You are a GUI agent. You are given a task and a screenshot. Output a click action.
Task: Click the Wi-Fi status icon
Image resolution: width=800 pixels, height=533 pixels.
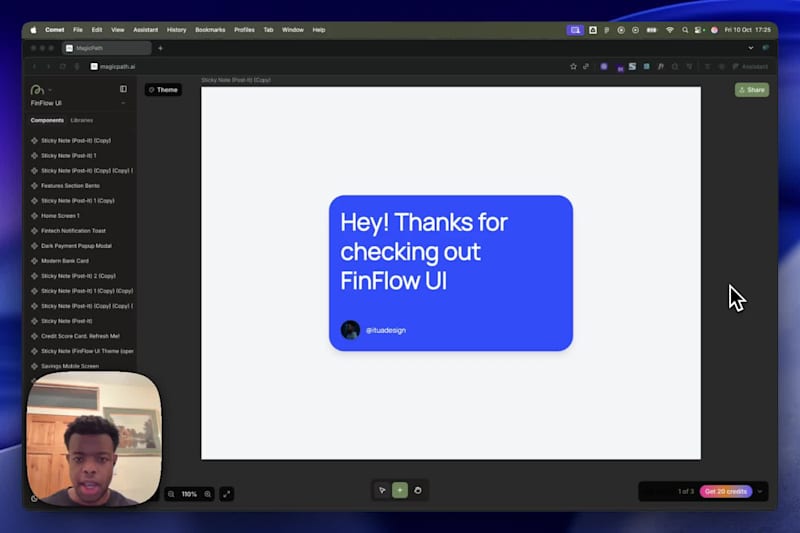[670, 30]
